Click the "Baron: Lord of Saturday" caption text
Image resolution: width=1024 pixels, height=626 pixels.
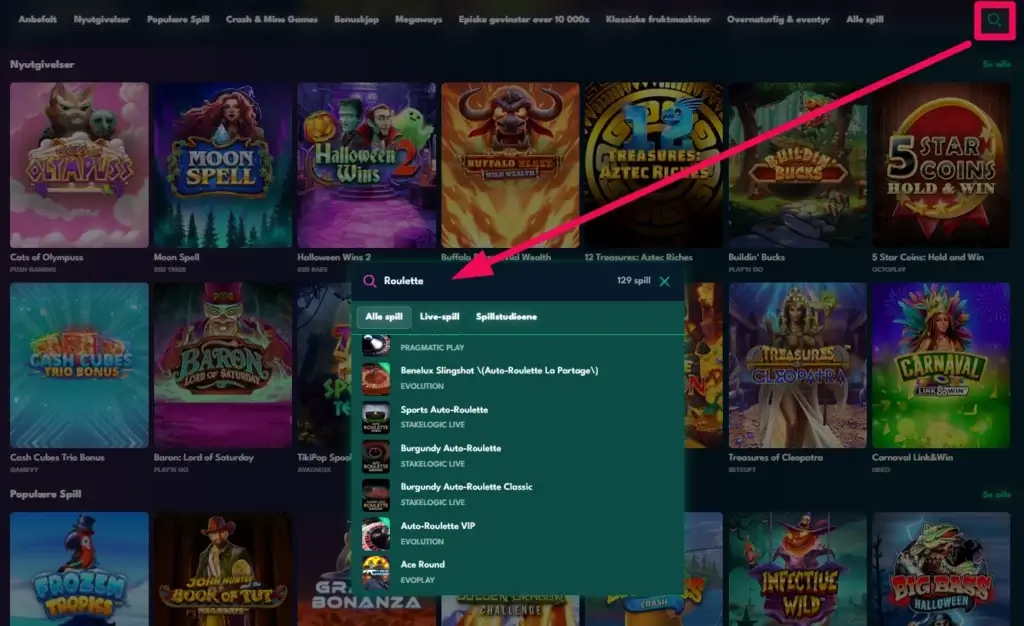(x=203, y=458)
